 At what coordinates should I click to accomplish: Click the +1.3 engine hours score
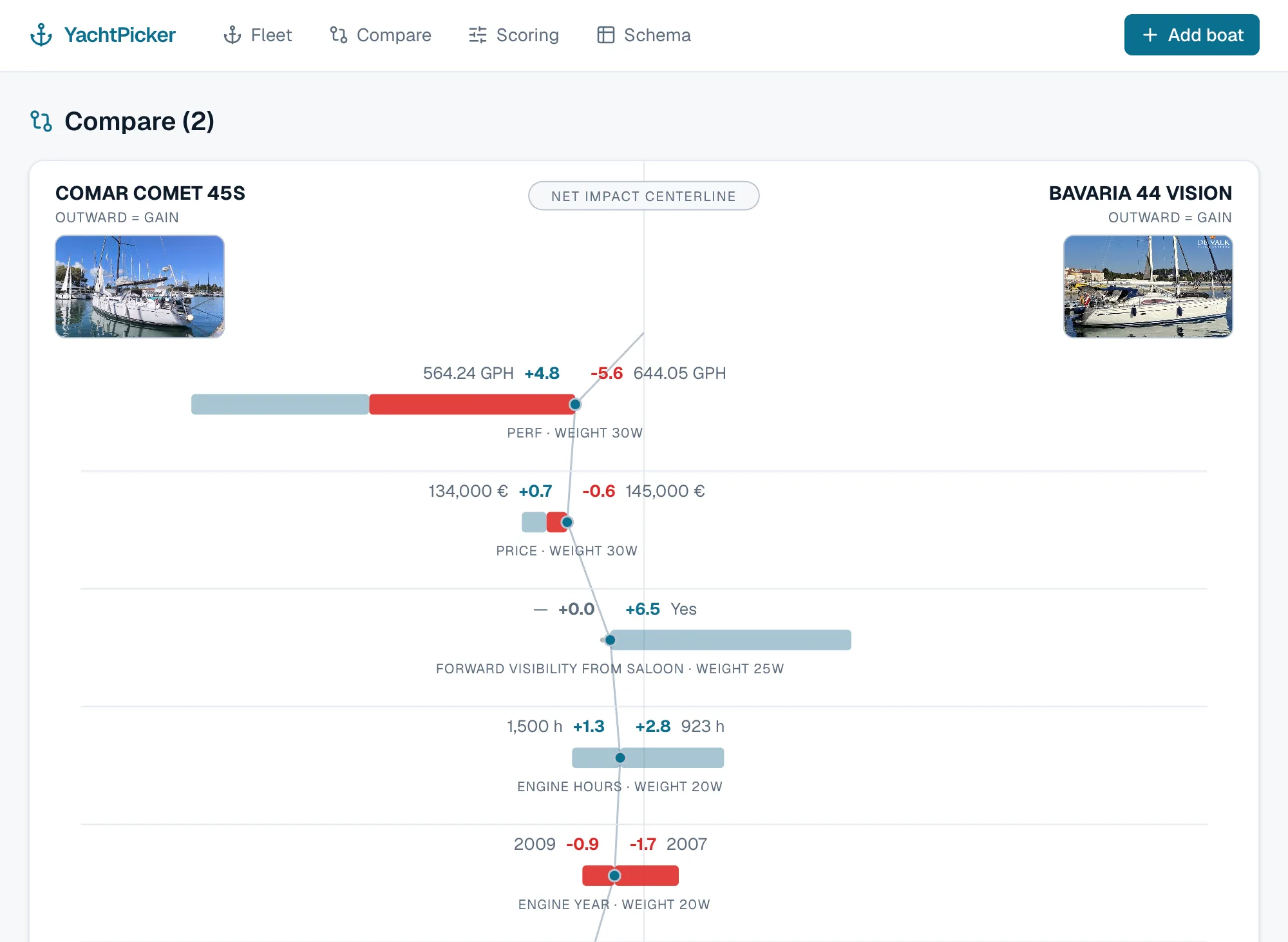point(589,726)
